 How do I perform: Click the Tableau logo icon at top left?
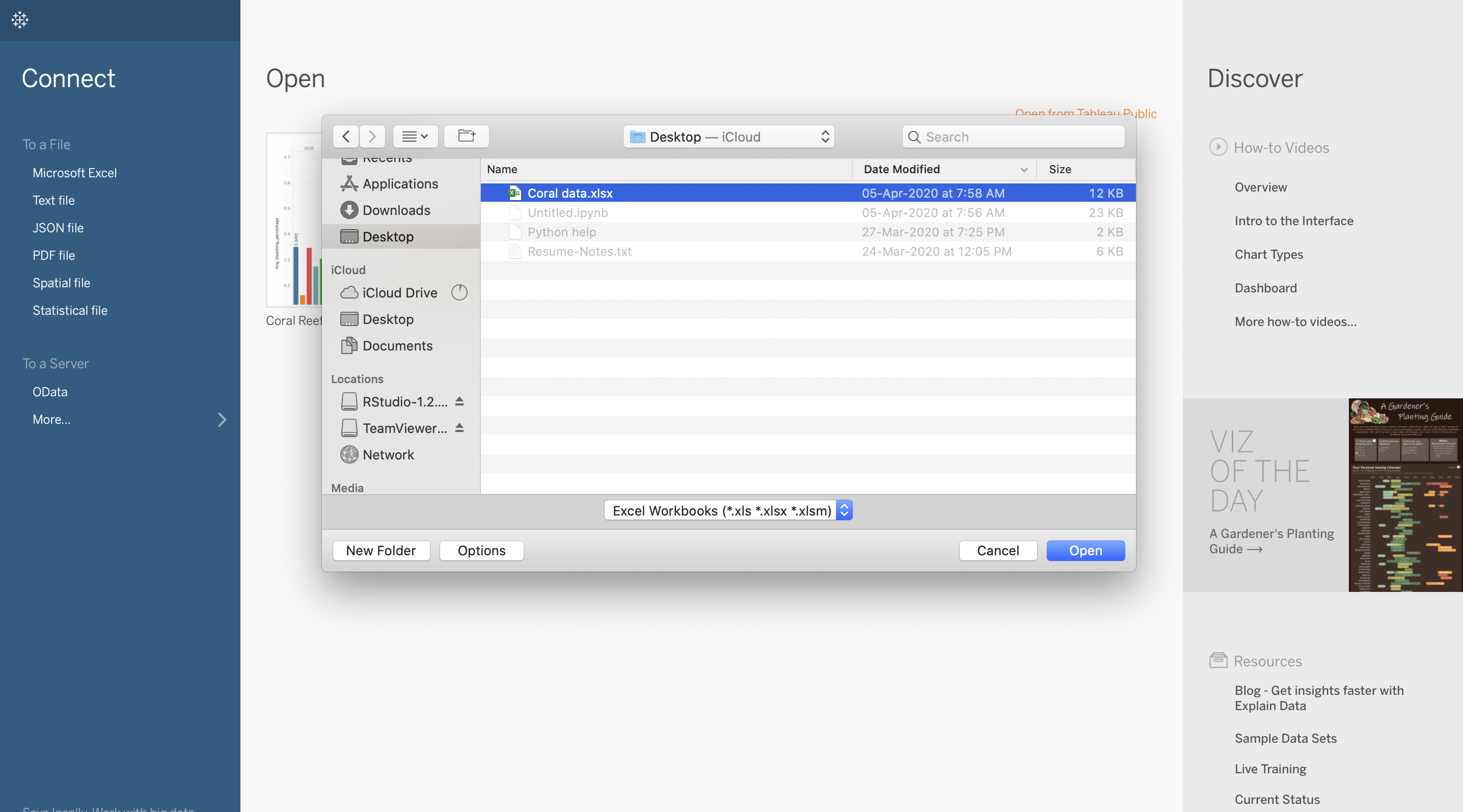coord(20,20)
